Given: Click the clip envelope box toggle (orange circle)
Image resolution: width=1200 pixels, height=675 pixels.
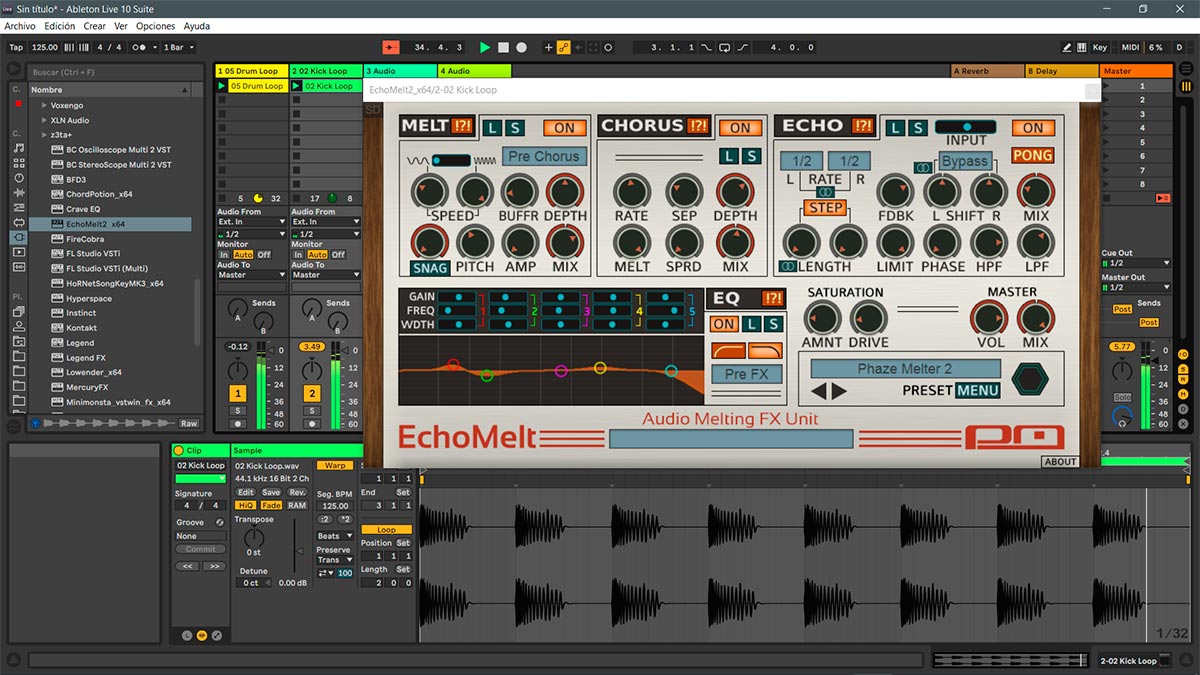Looking at the screenshot, I should (201, 635).
